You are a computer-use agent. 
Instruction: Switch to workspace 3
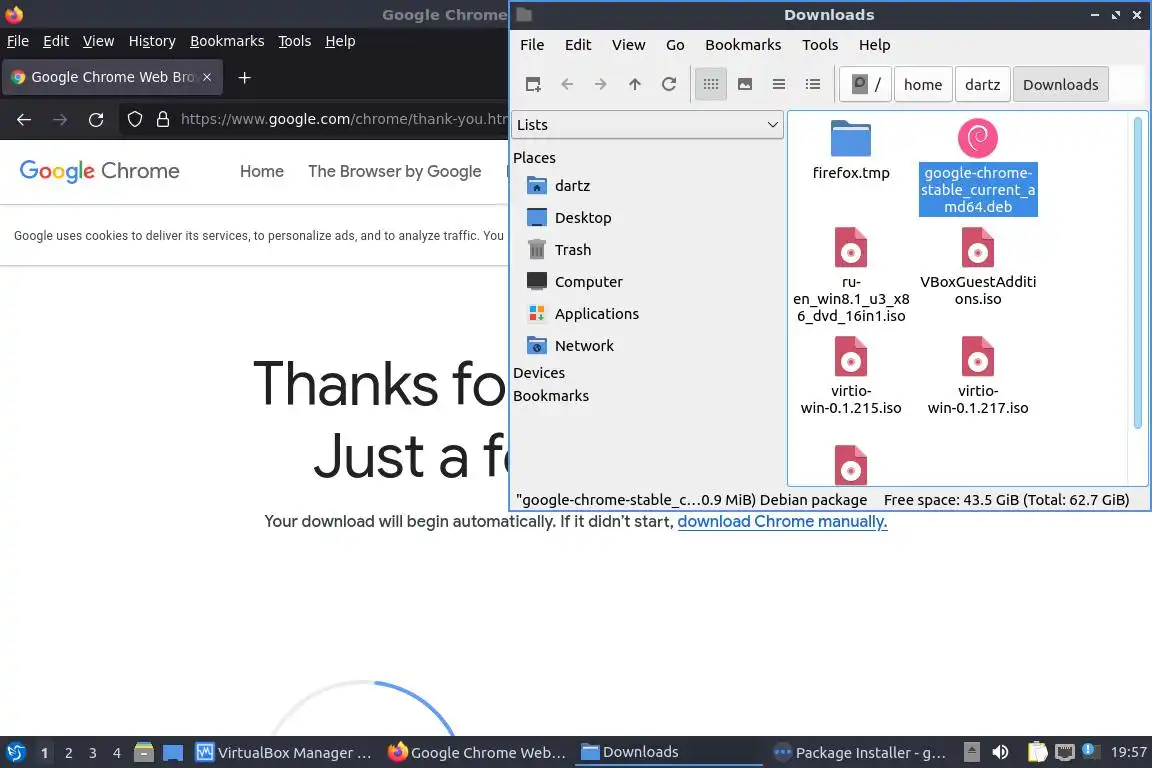click(x=93, y=753)
